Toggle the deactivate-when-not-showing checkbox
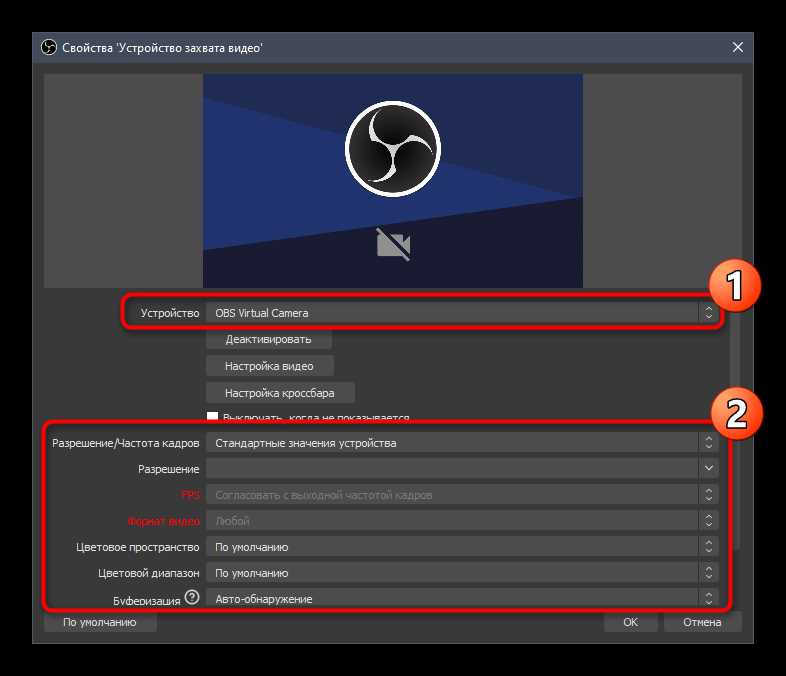 click(x=212, y=417)
